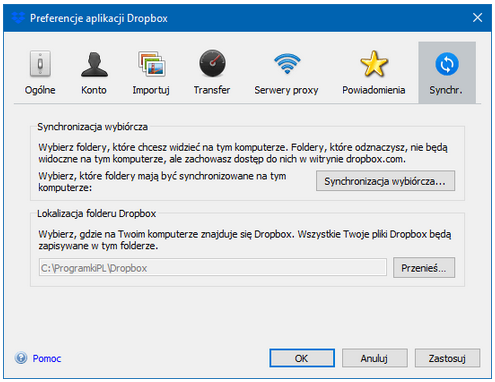Switch to the Konto tab label

pyautogui.click(x=94, y=90)
